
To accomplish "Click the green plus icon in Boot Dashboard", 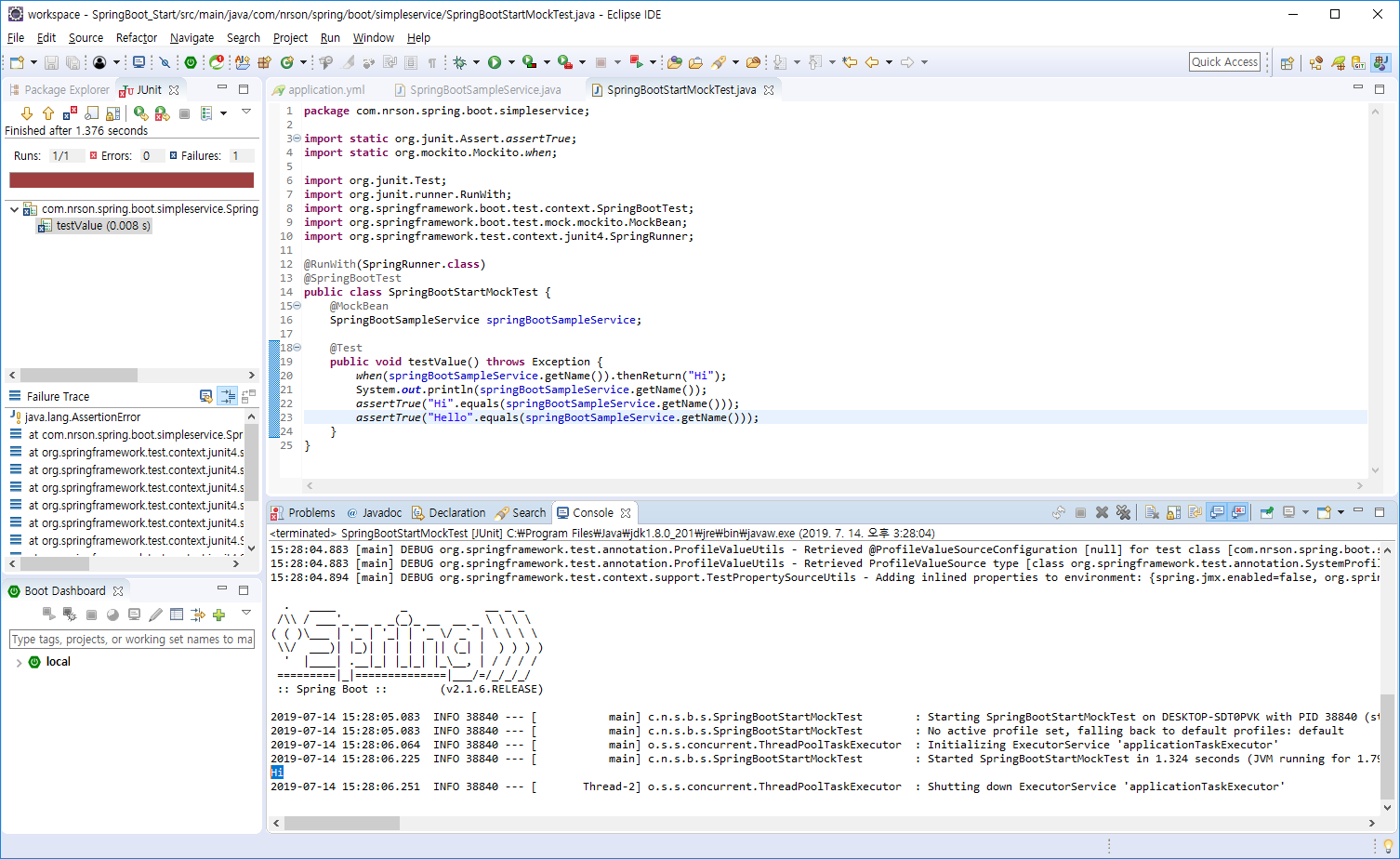I will [218, 615].
